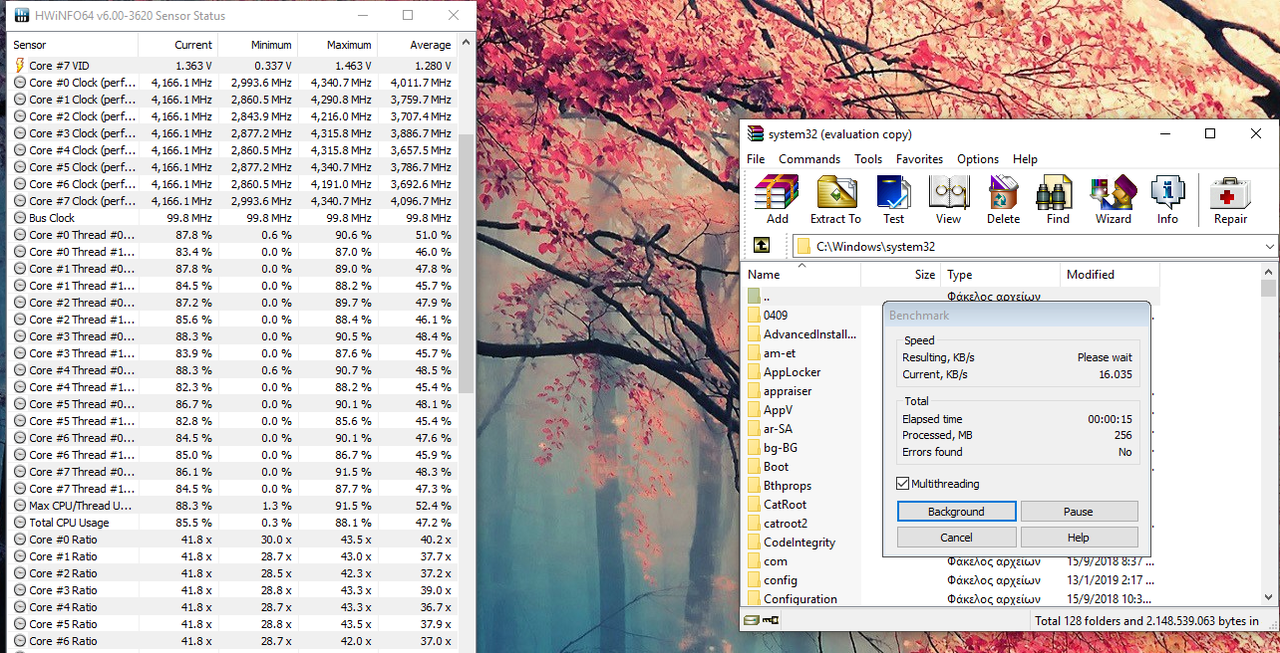The image size is (1280, 653).
Task: Open the address path dropdown arrow
Action: (x=1270, y=246)
